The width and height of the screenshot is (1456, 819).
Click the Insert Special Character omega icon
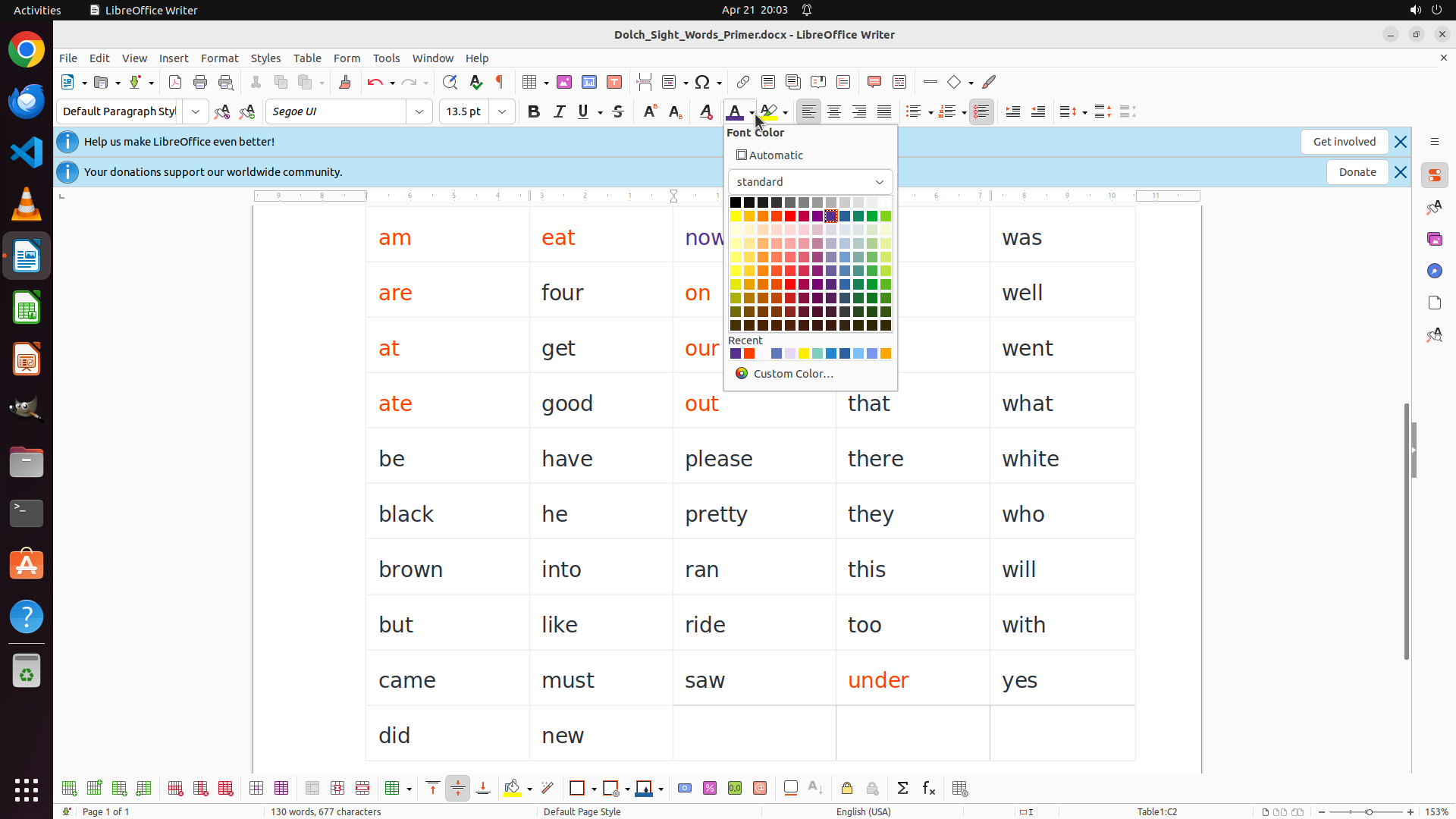pyautogui.click(x=702, y=82)
